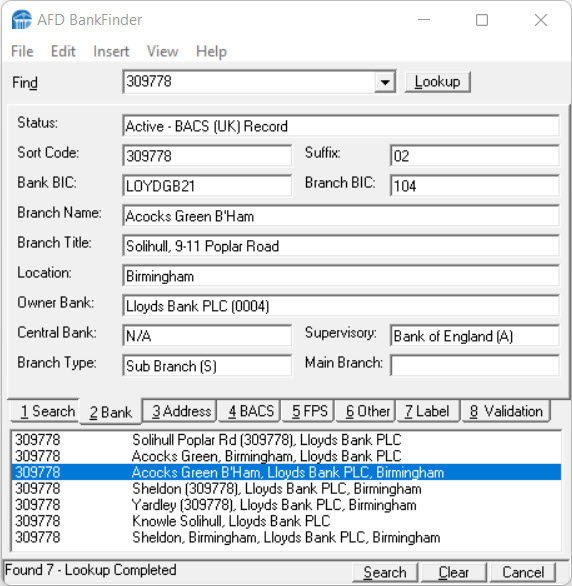This screenshot has height=586, width=572.
Task: Open the View menu
Action: (x=163, y=51)
